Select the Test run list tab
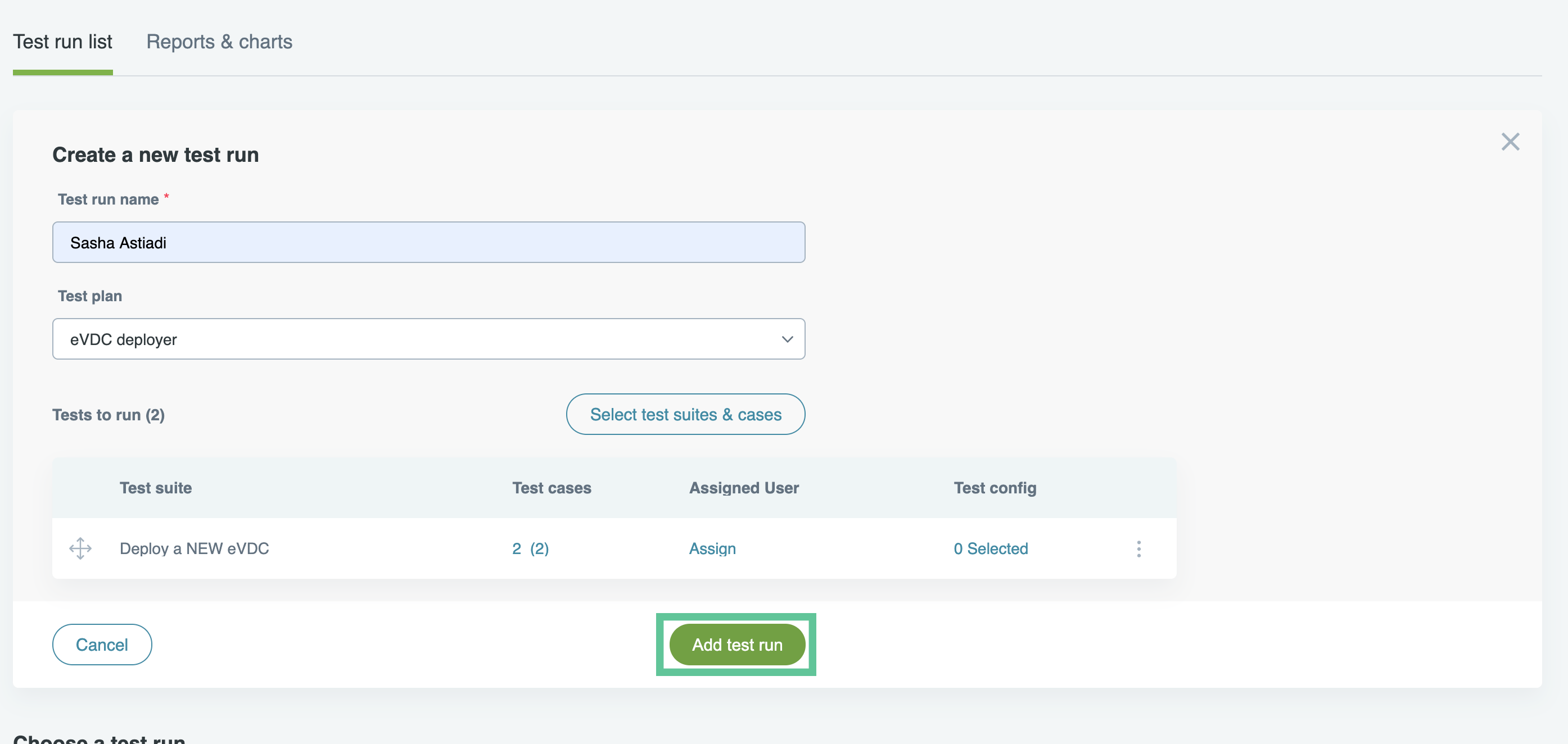 63,42
